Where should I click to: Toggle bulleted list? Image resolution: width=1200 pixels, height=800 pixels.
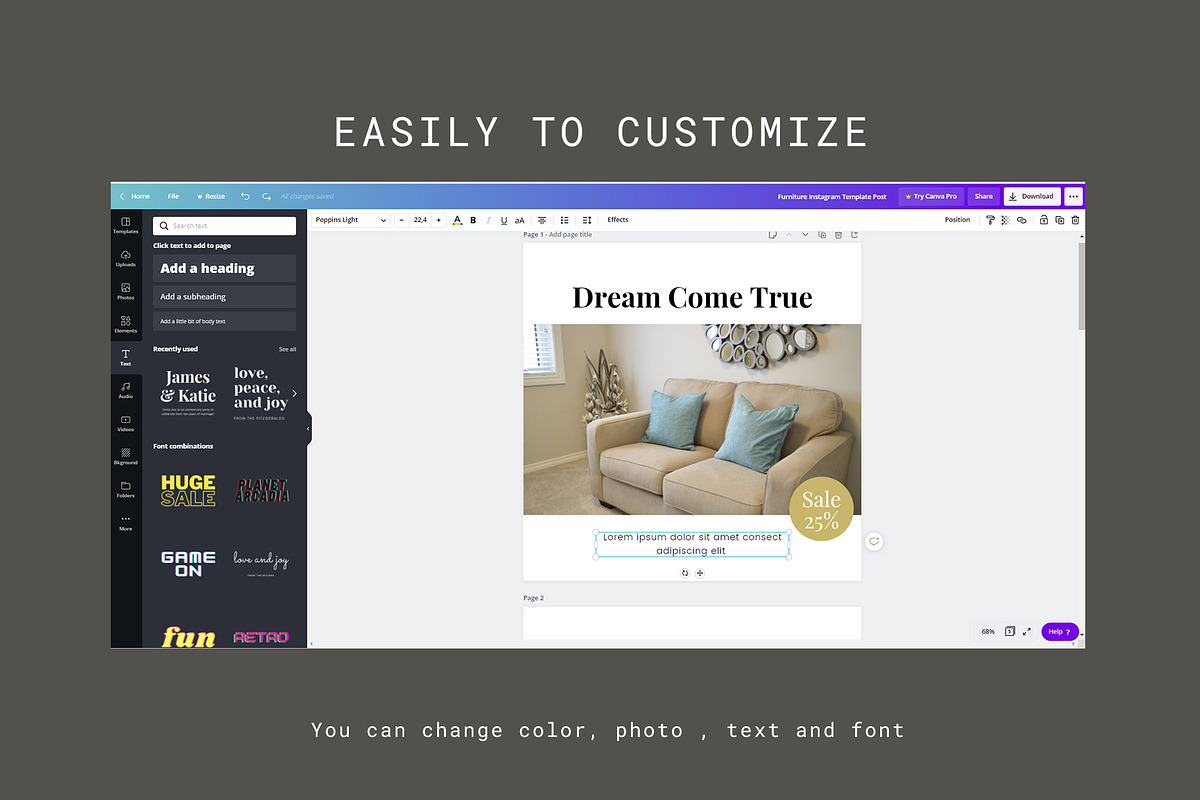(x=565, y=220)
